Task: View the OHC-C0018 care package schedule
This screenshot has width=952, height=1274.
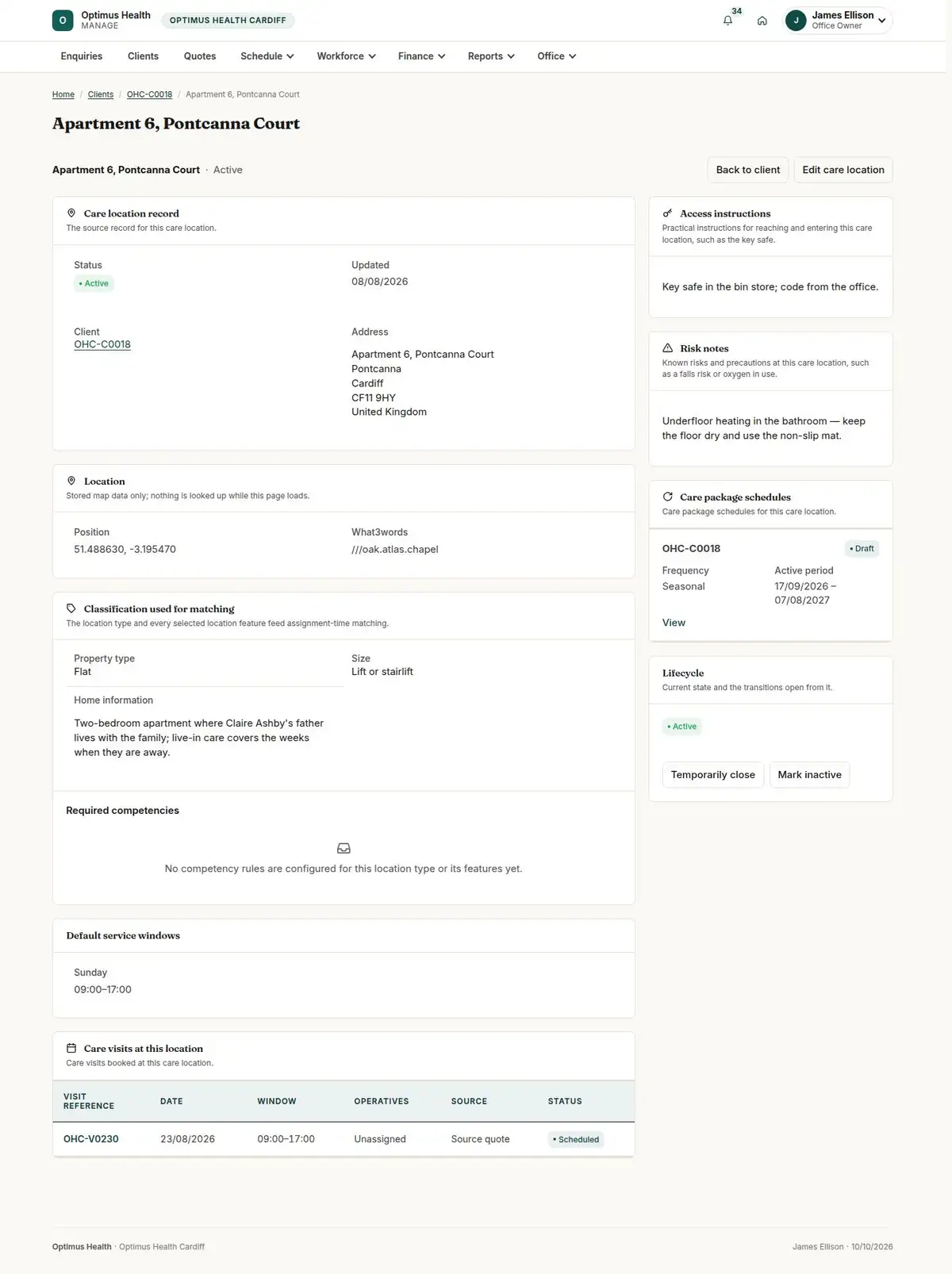Action: pyautogui.click(x=674, y=623)
